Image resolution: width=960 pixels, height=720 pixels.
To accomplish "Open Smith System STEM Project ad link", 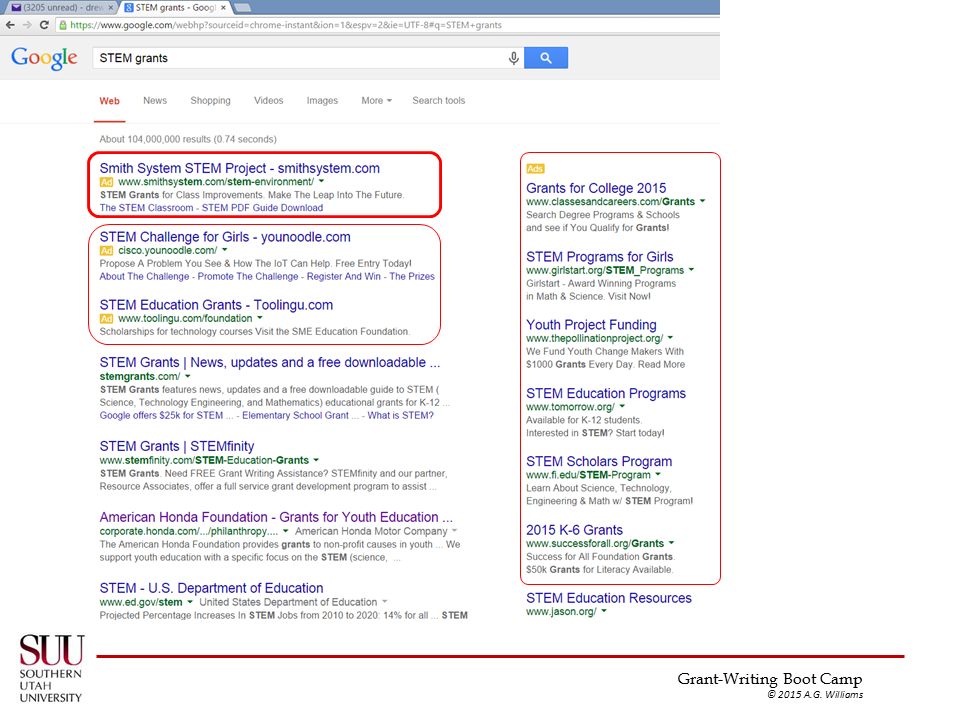I will tap(239, 168).
